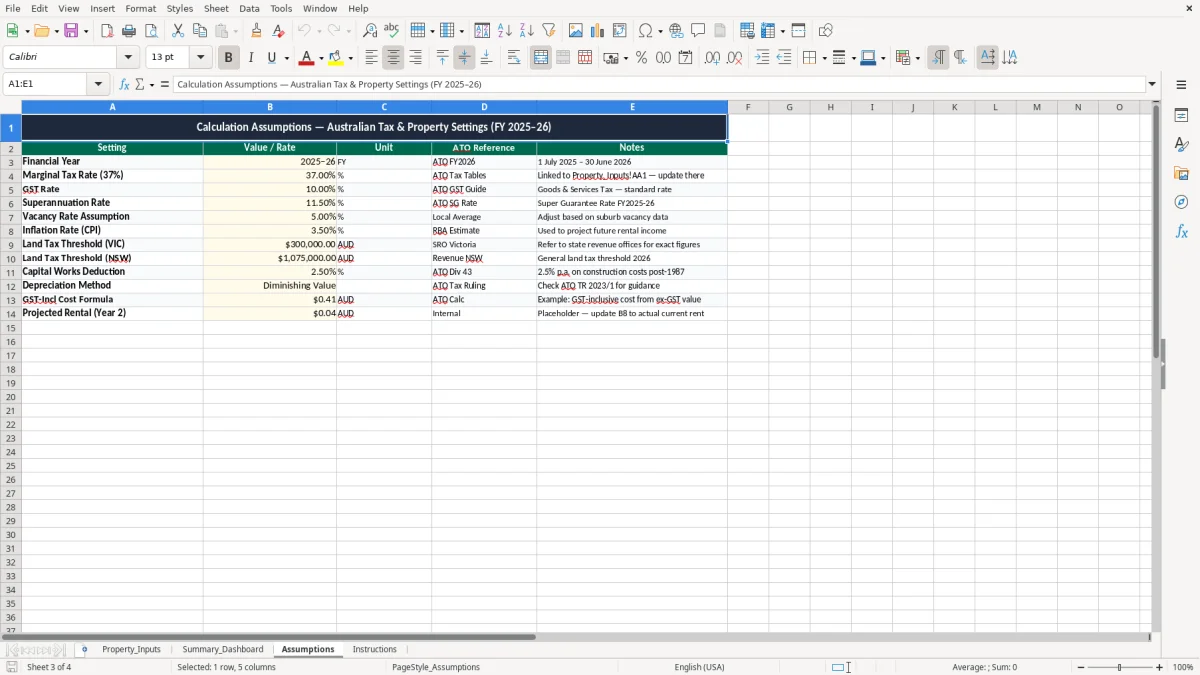Open the Function Wizard fx icon
This screenshot has width=1200, height=675.
point(124,85)
